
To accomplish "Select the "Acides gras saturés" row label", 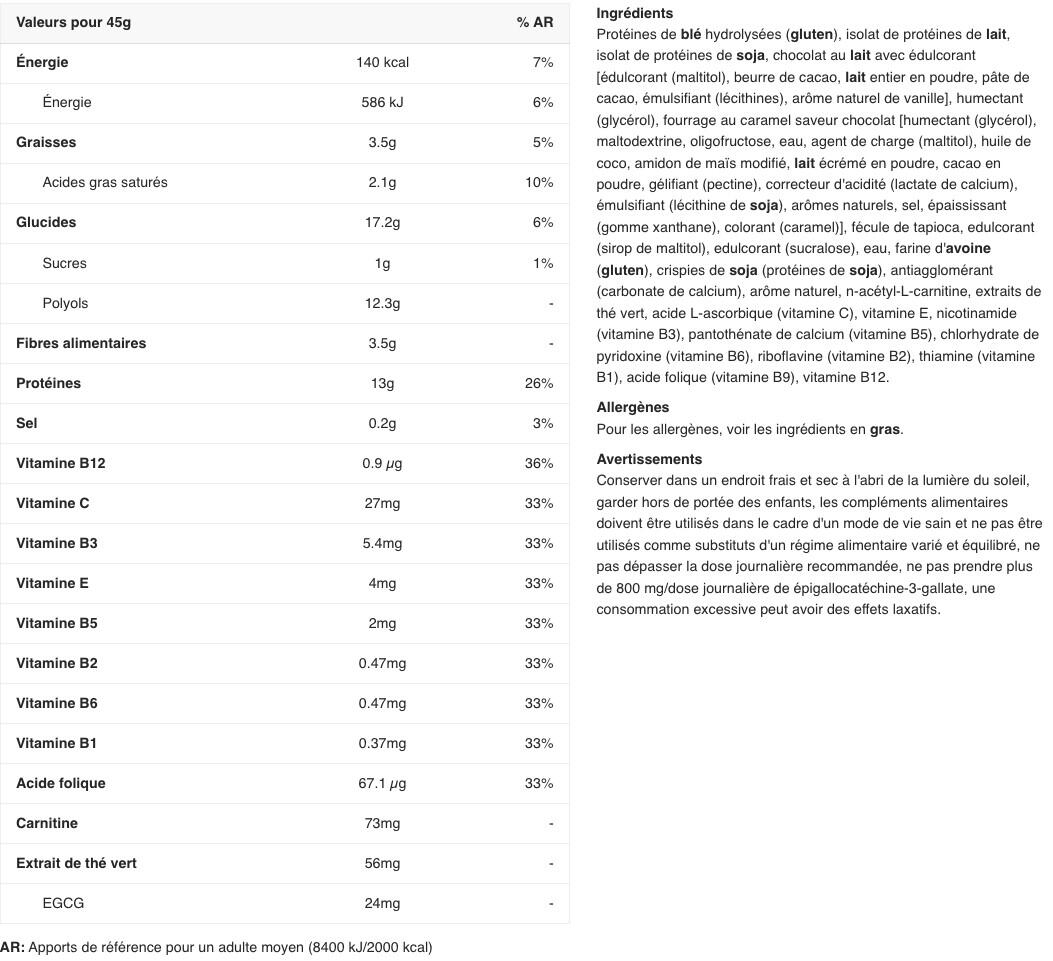I will [105, 182].
